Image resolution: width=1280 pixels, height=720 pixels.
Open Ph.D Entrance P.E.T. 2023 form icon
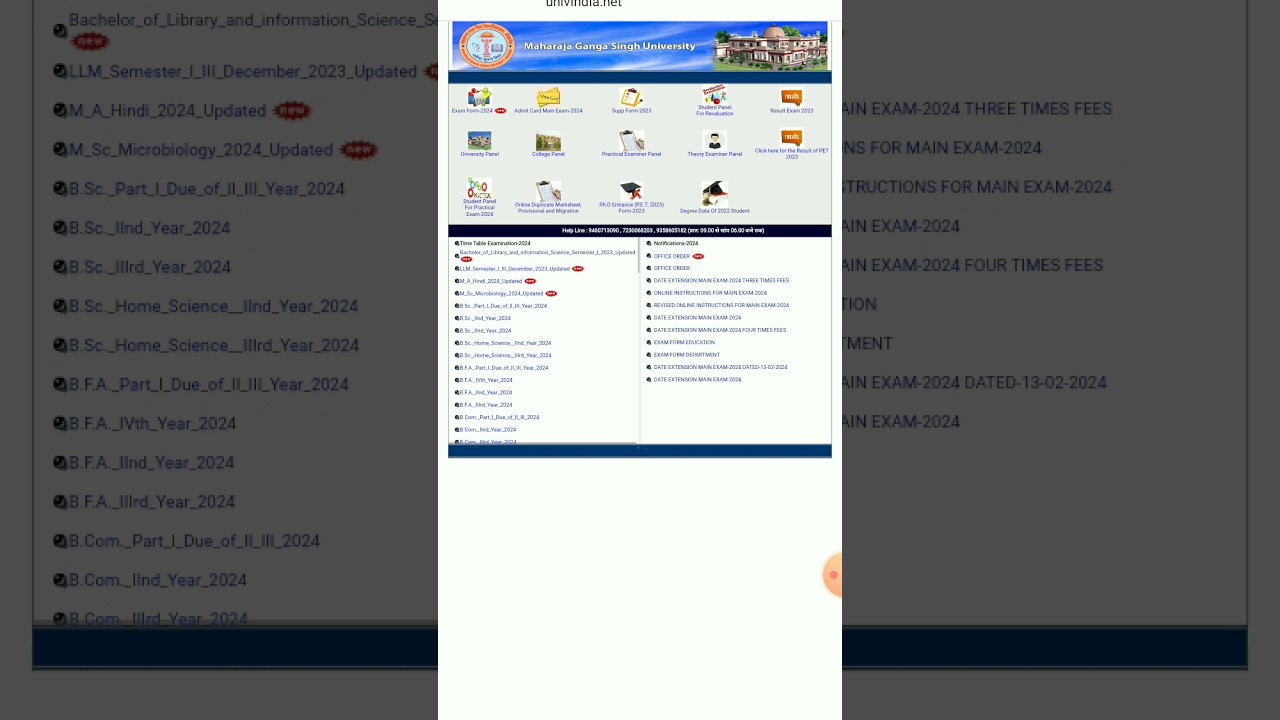(631, 191)
